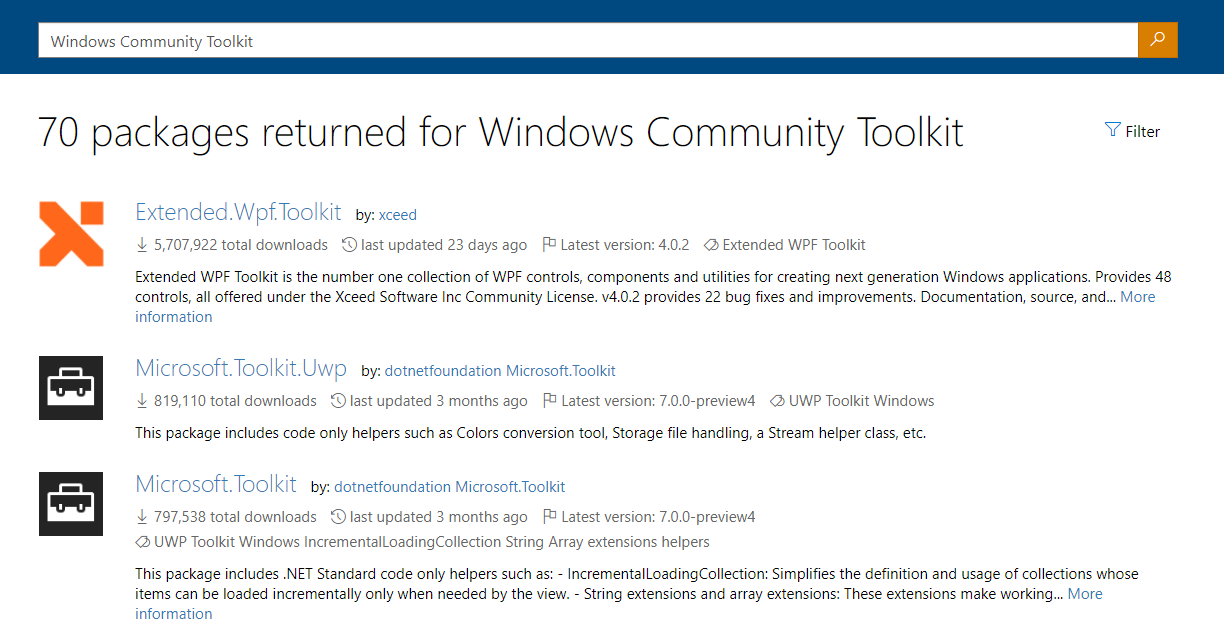Click the clock icon in Microsoft.Toolkit.Uwp row
Image resolution: width=1224 pixels, height=636 pixels.
[x=338, y=401]
